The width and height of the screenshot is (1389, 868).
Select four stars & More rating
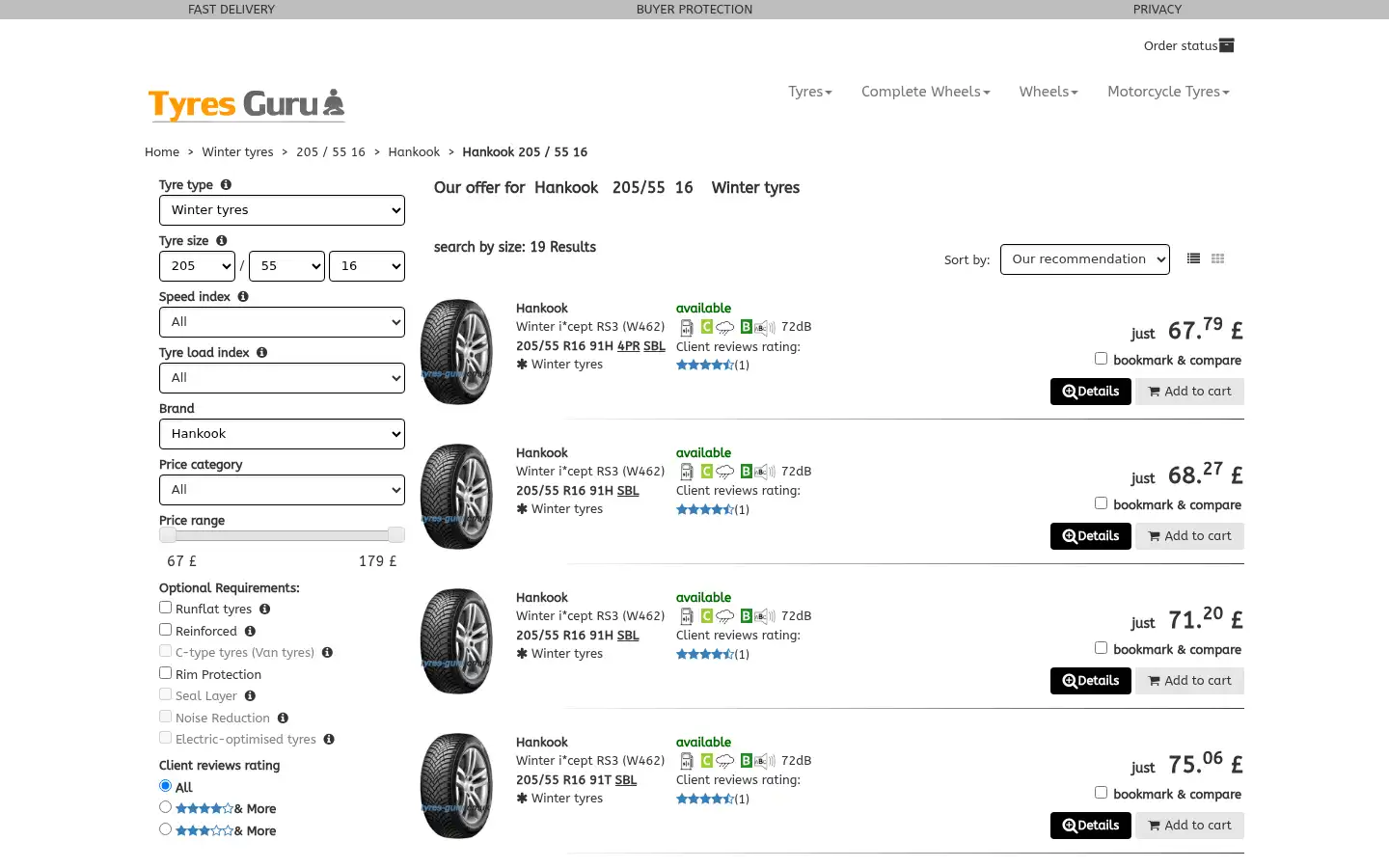tap(165, 807)
